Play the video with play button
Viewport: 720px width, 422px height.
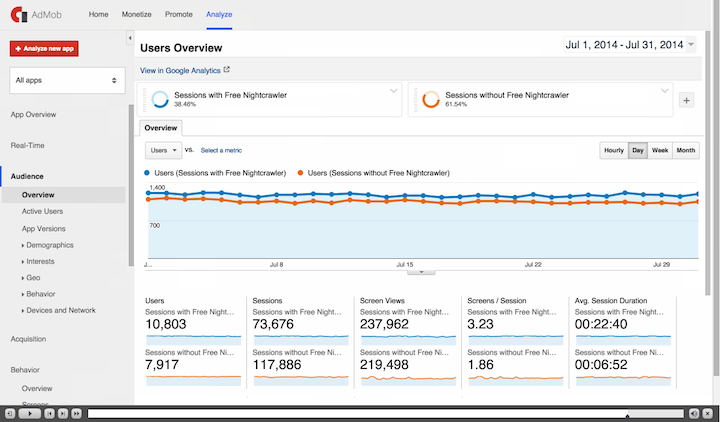30,414
